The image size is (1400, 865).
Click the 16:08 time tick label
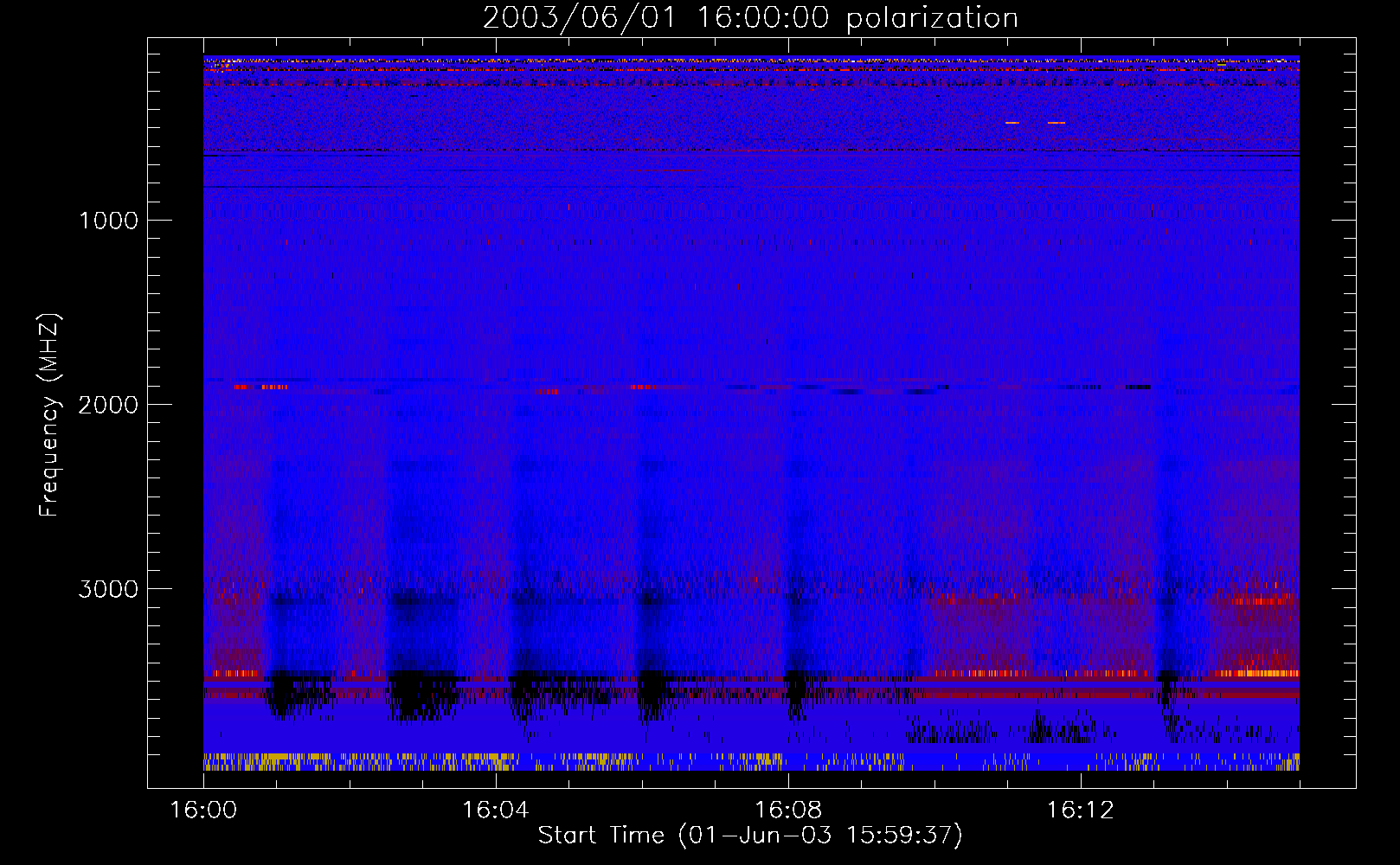(788, 811)
